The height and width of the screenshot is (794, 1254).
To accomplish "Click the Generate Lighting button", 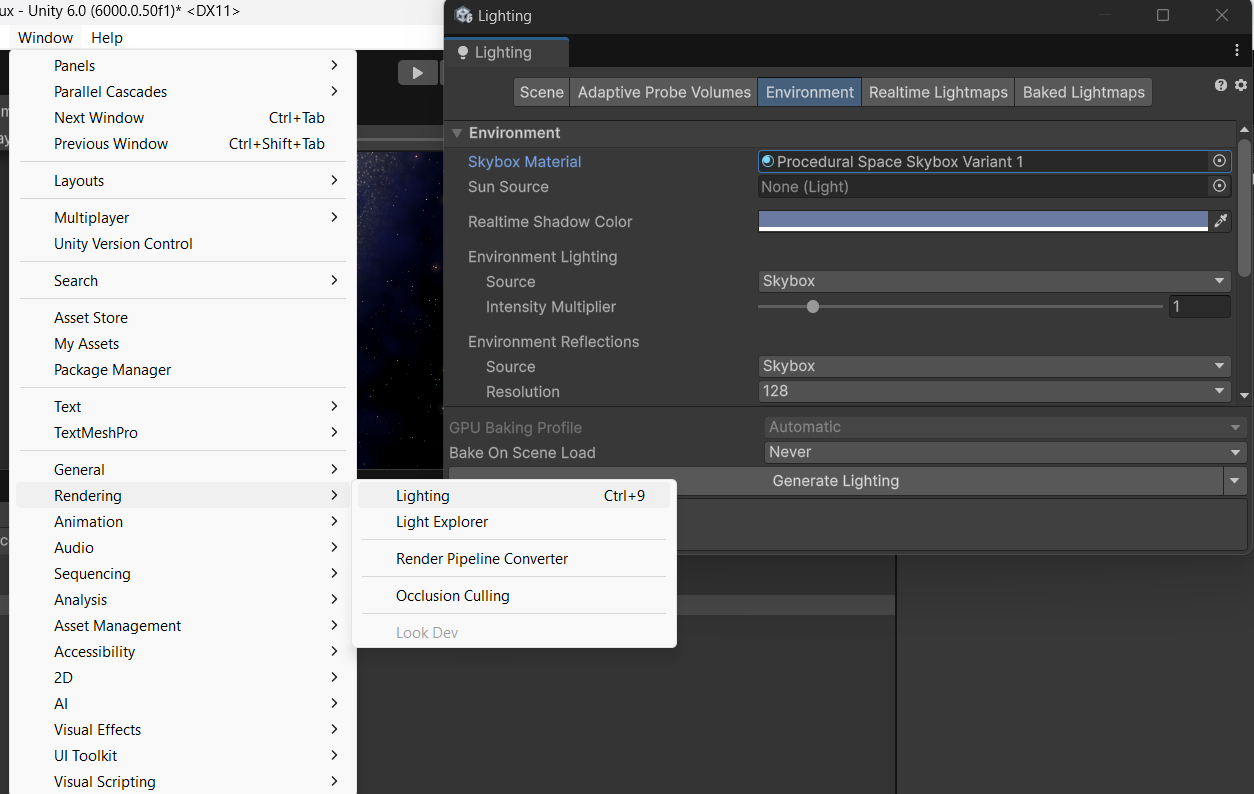I will pyautogui.click(x=836, y=481).
